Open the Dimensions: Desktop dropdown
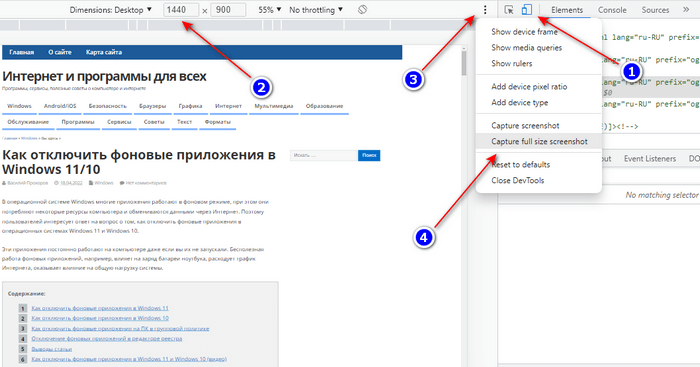700x367 pixels. [110, 10]
